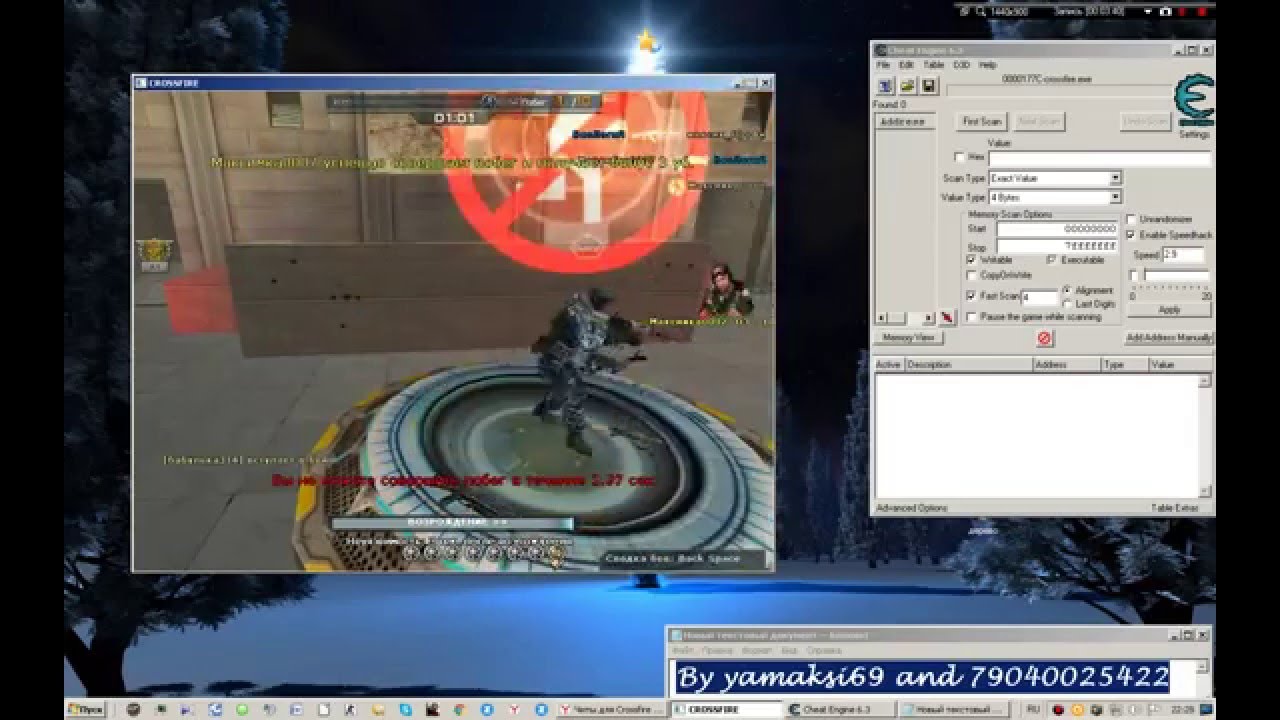Click the Description column header
Screen dimensions: 1280x720
point(968,365)
